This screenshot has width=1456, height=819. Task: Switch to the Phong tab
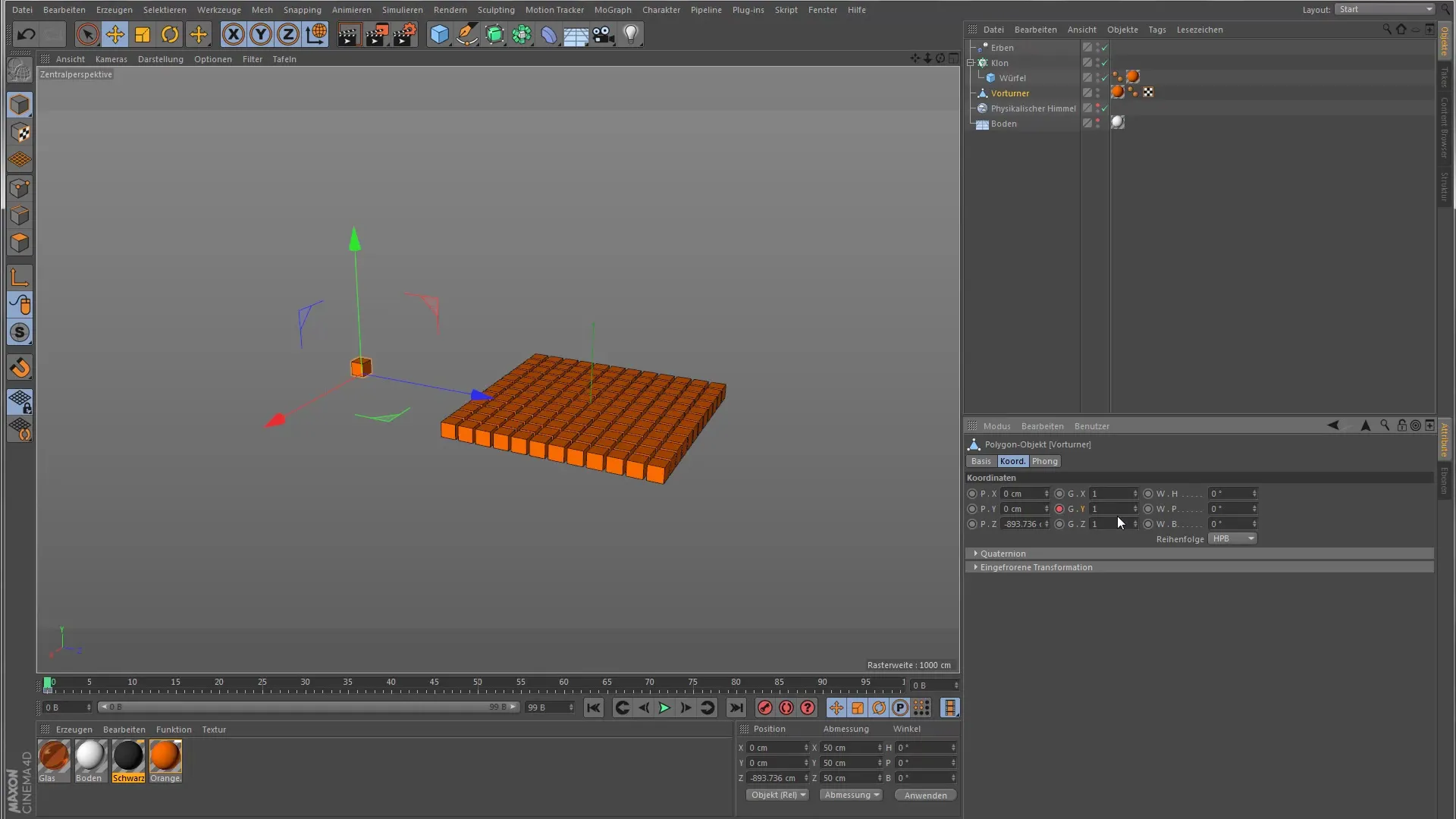(x=1044, y=461)
